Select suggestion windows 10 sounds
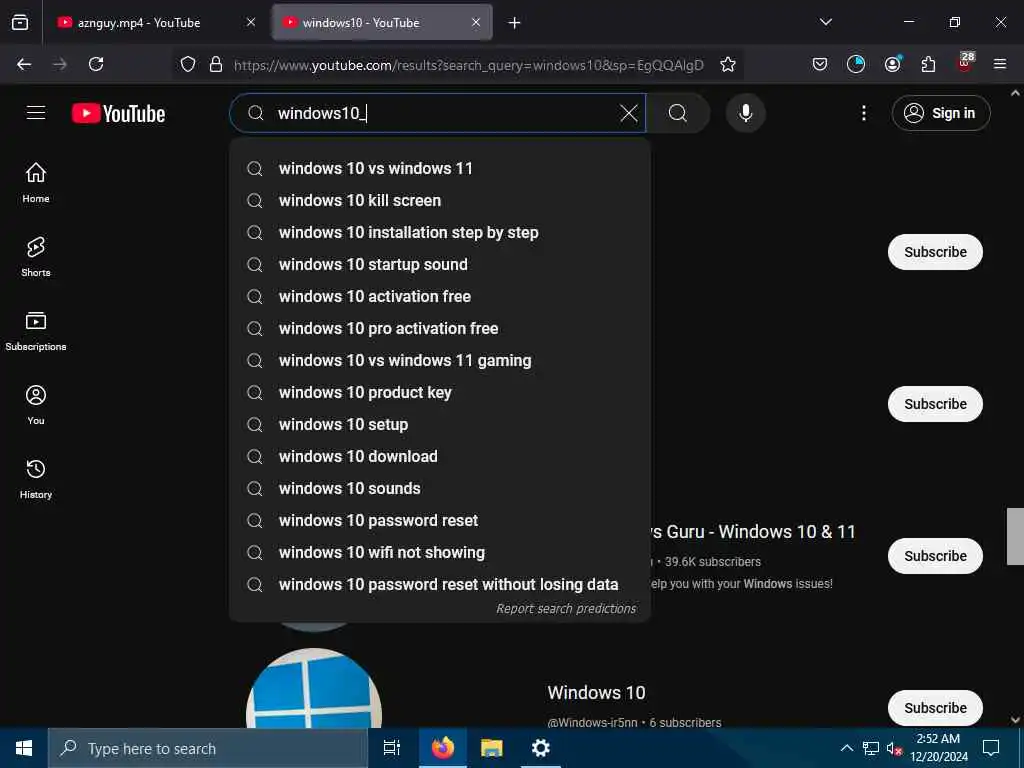This screenshot has width=1024, height=768. 440,488
